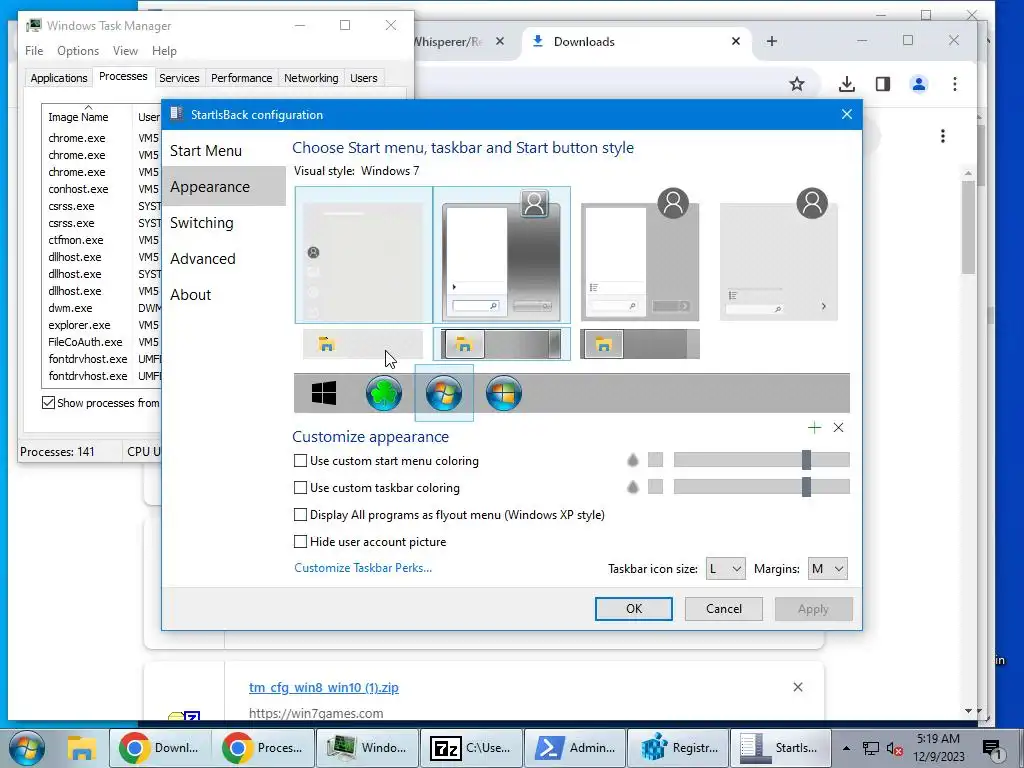Viewport: 1024px width, 768px height.
Task: Click the Windows Start orb on taskbar
Action: pyautogui.click(x=27, y=748)
